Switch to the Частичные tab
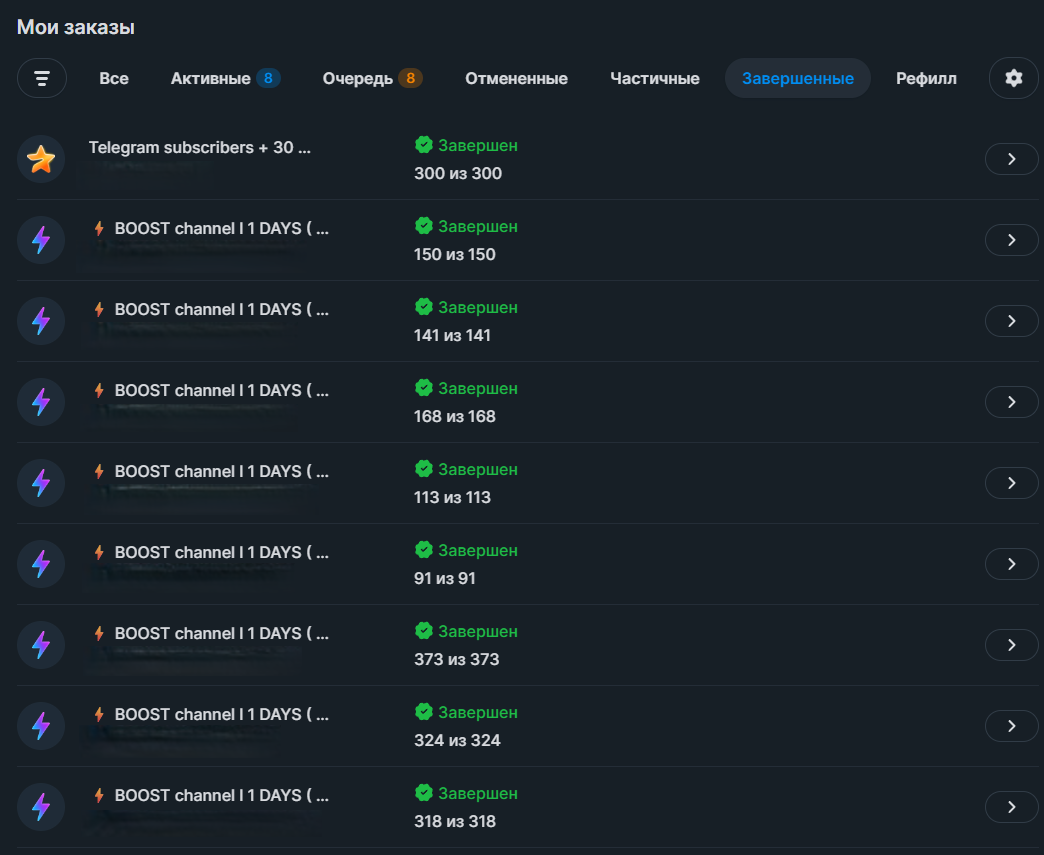This screenshot has width=1044, height=855. (x=654, y=79)
